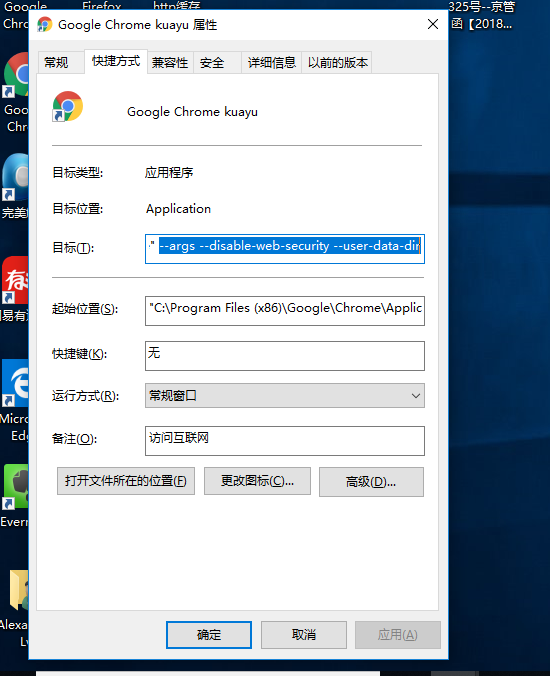The image size is (550, 676).
Task: Confirm with the 确定 button
Action: pos(209,635)
